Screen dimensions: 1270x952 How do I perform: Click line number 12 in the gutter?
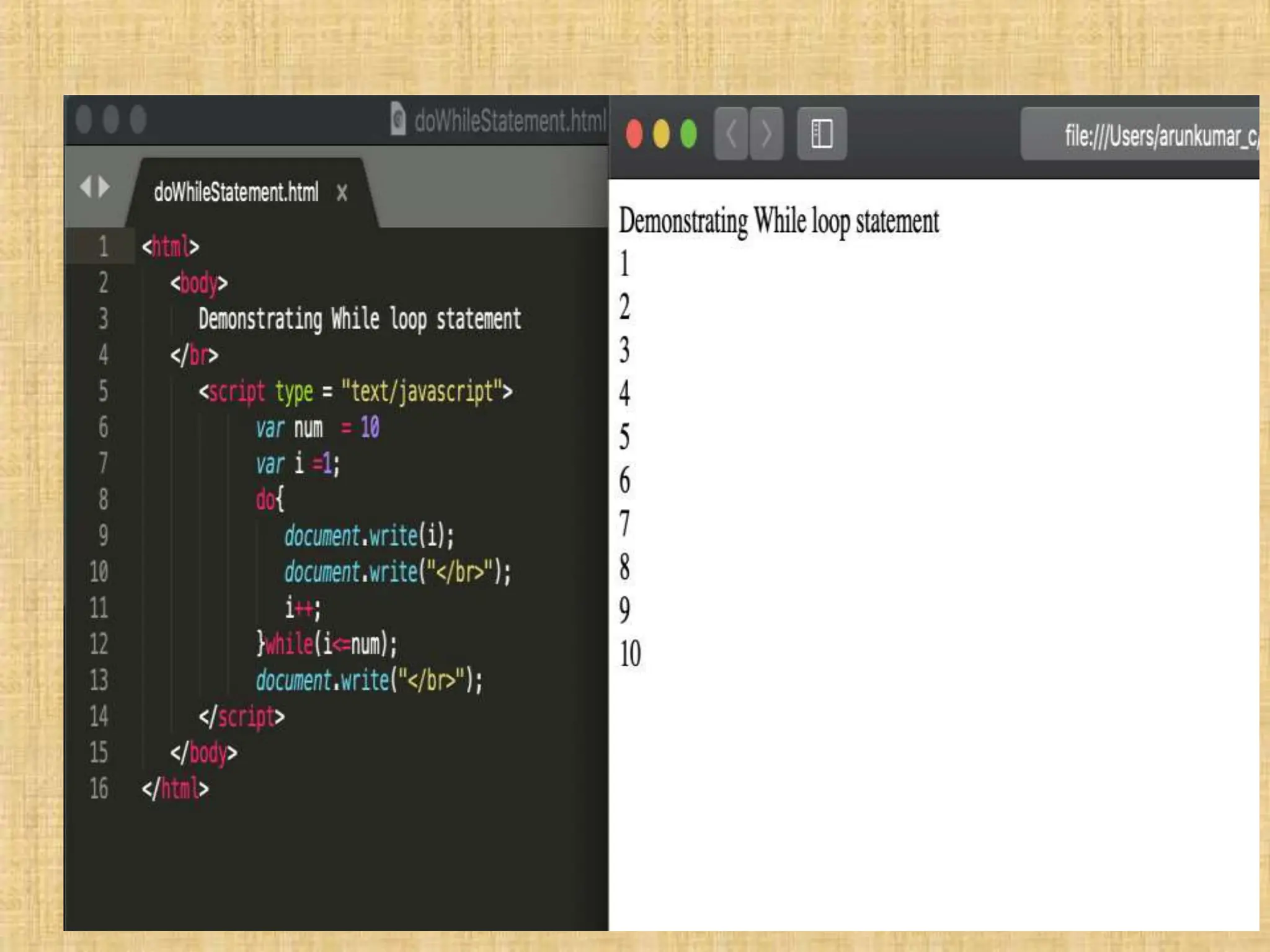click(99, 644)
